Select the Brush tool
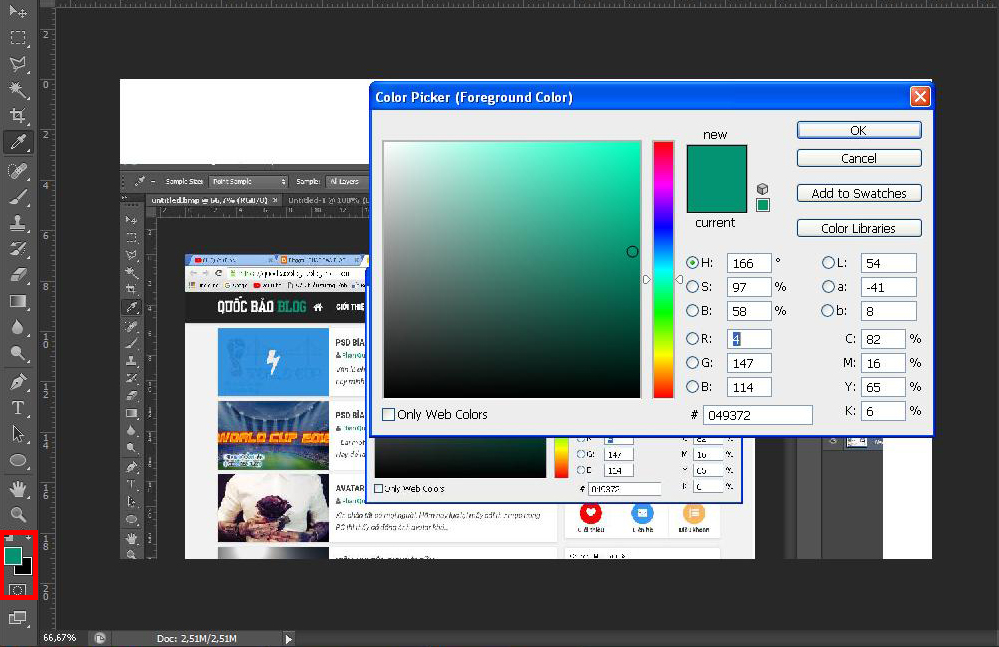This screenshot has height=647, width=999. [x=18, y=196]
